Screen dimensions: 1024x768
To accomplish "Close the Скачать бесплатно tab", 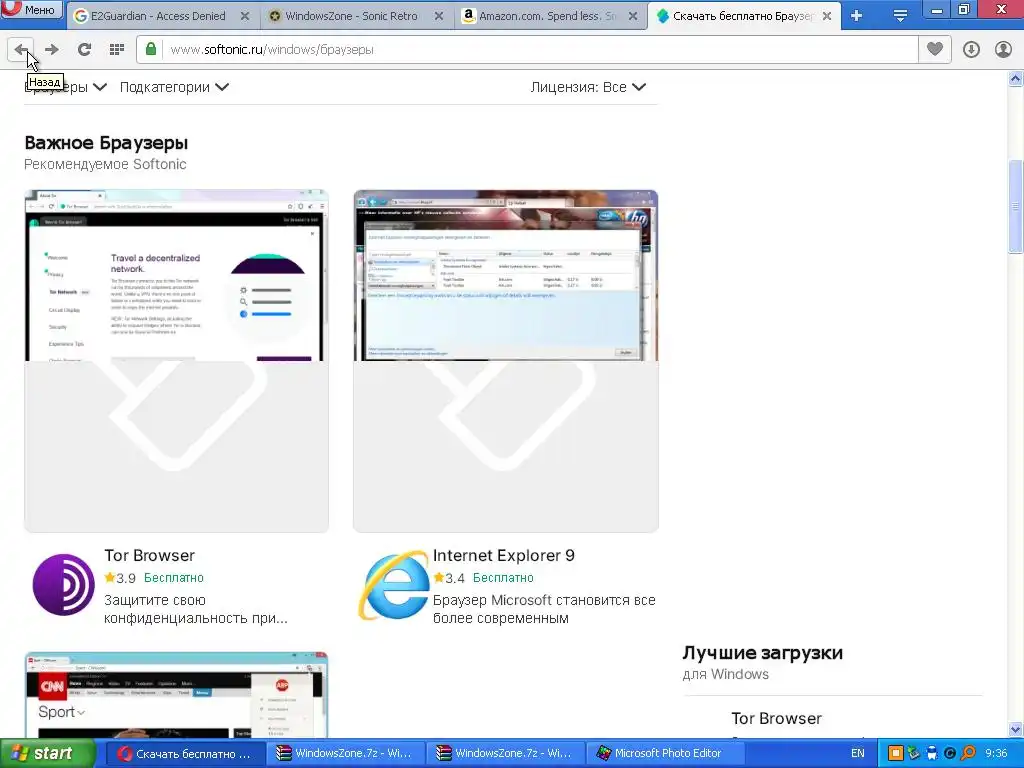I will tap(827, 16).
